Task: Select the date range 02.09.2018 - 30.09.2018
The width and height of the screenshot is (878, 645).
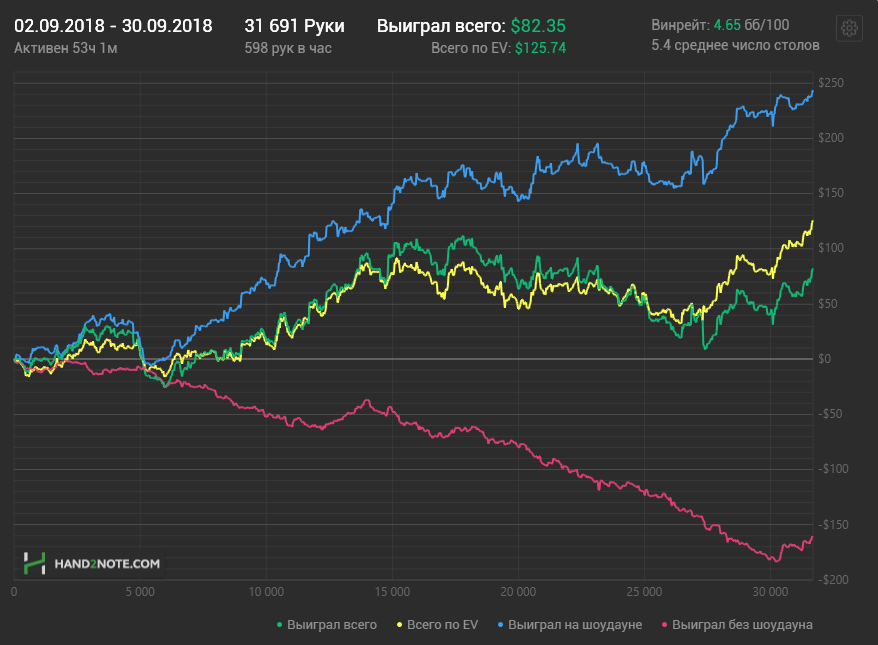Action: (113, 26)
